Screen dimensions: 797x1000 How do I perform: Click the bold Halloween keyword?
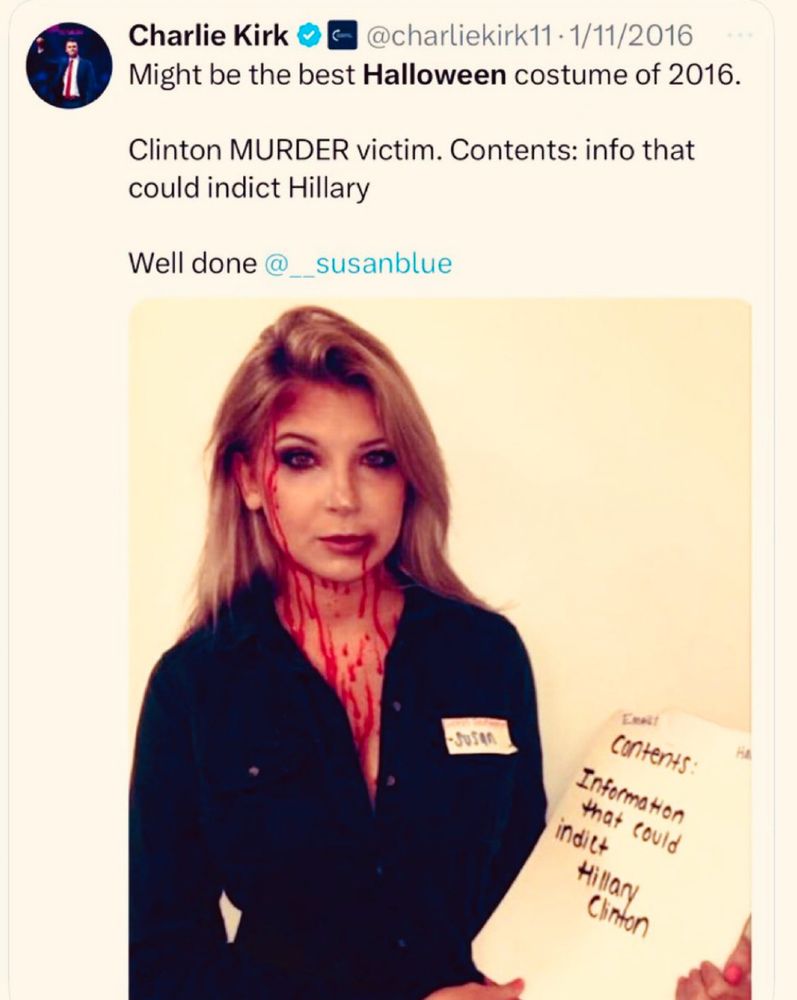click(x=435, y=75)
